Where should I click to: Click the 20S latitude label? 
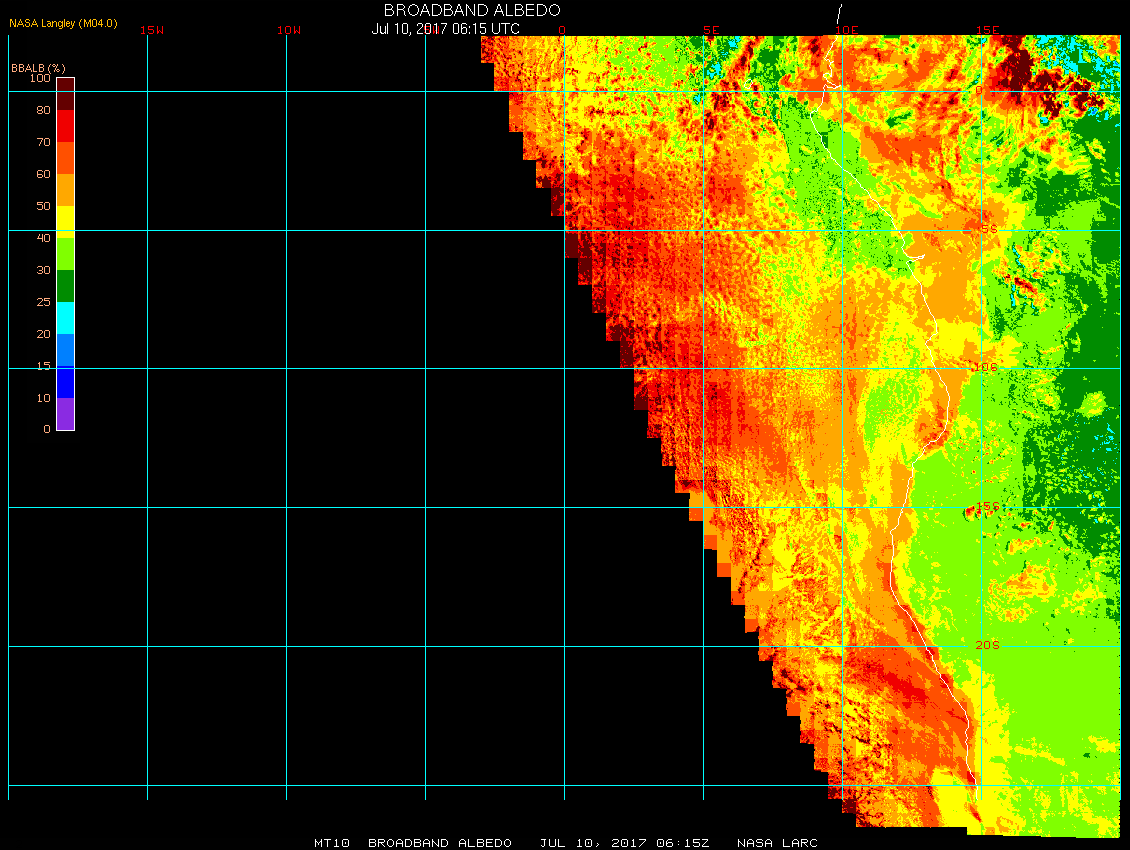click(987, 645)
